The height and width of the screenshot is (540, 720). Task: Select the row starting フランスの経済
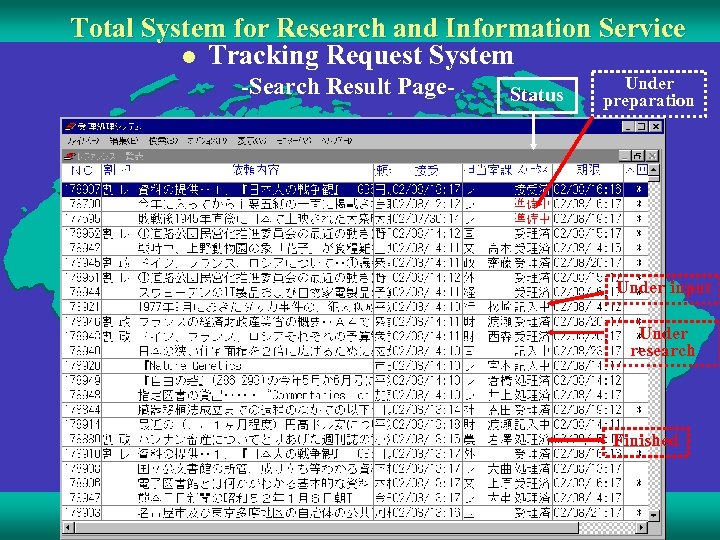coord(355,321)
